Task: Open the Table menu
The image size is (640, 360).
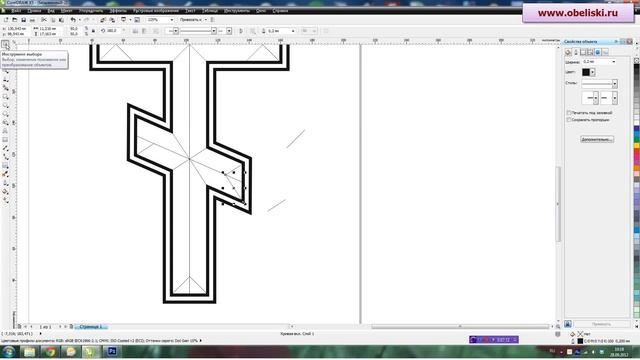Action: pyautogui.click(x=210, y=11)
